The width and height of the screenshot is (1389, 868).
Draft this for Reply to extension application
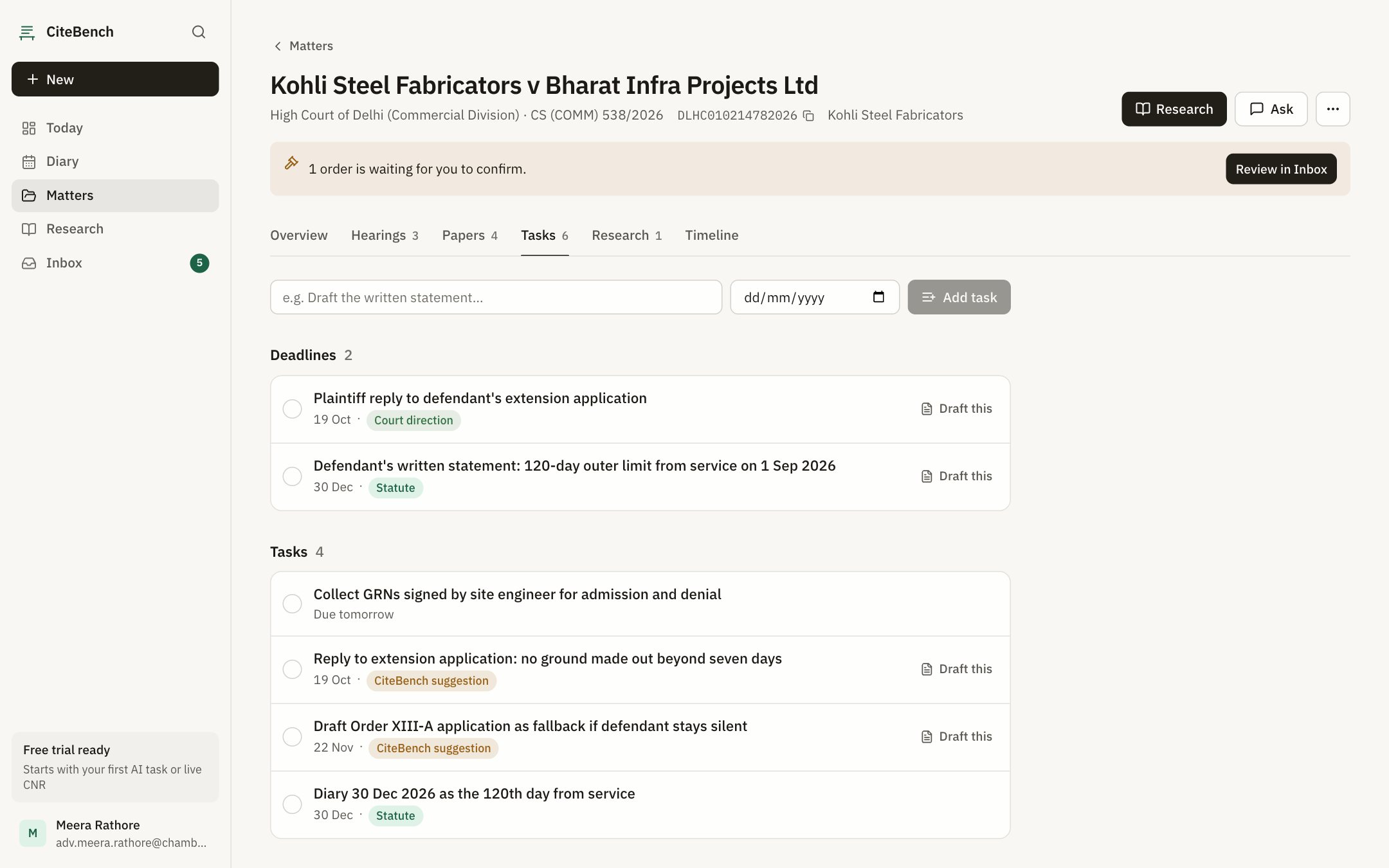click(x=956, y=669)
